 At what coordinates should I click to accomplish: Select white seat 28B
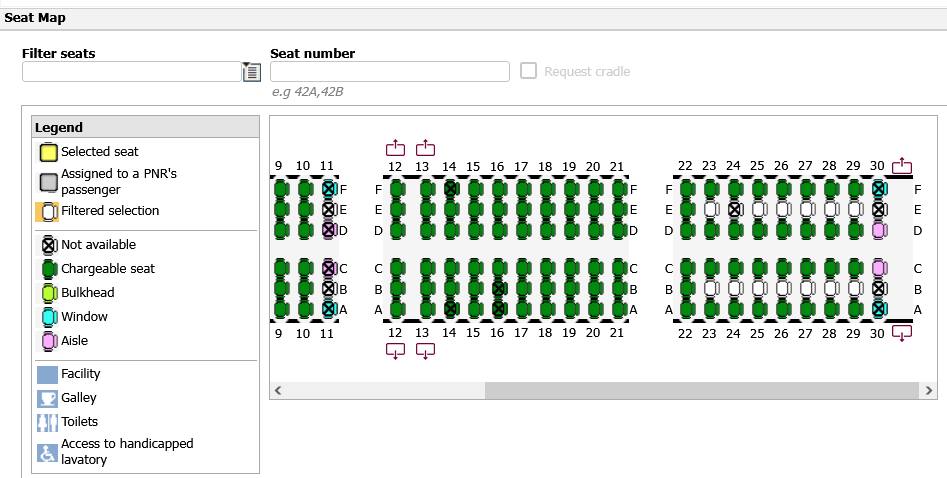(831, 289)
